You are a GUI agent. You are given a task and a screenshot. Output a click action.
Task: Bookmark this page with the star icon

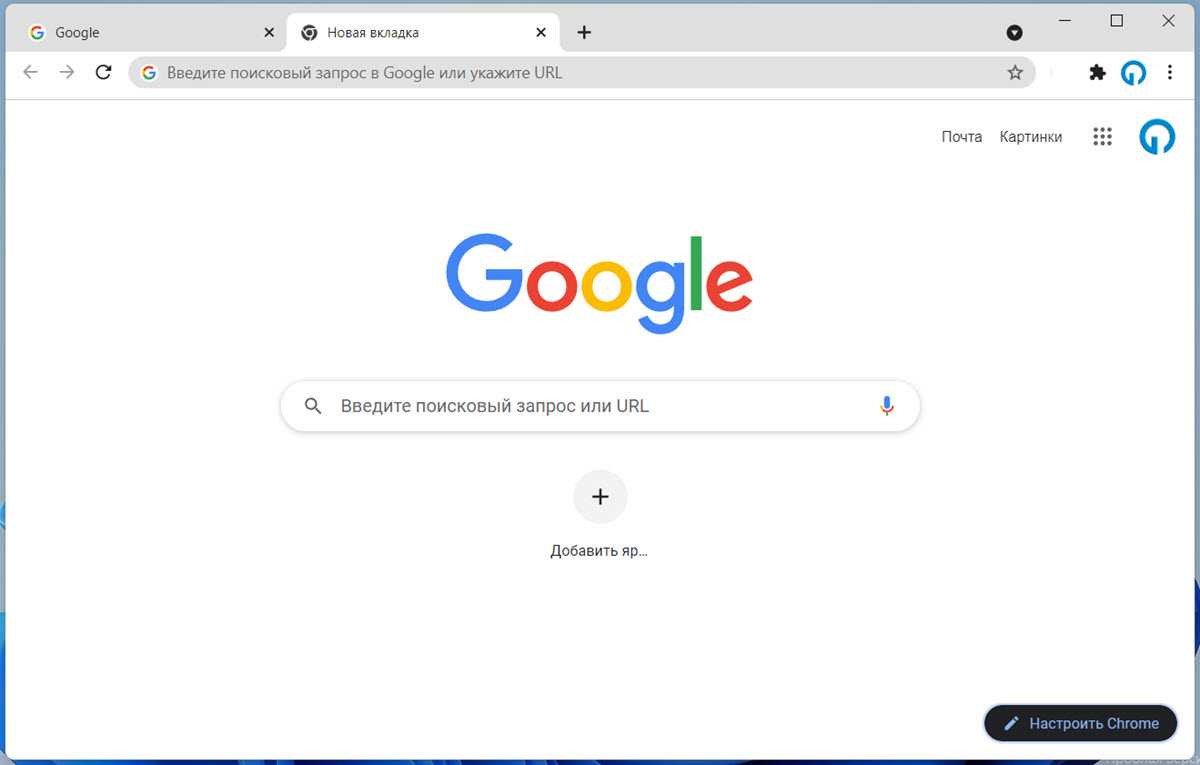(x=1015, y=72)
